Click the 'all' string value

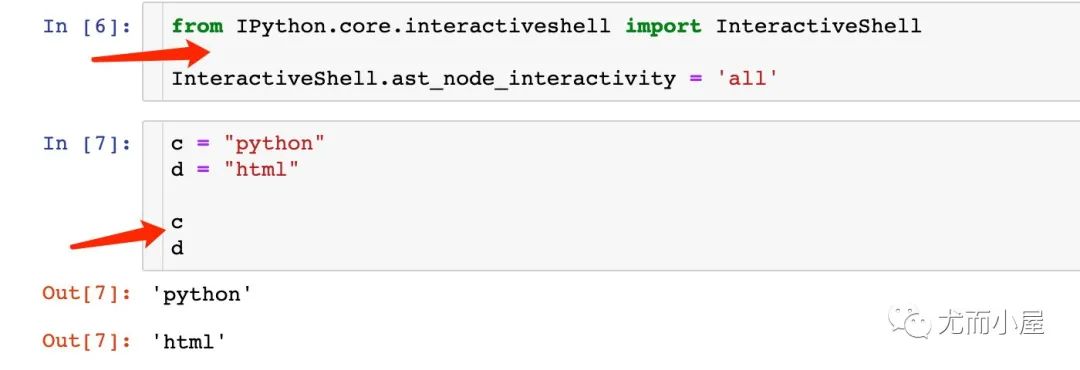tap(747, 79)
